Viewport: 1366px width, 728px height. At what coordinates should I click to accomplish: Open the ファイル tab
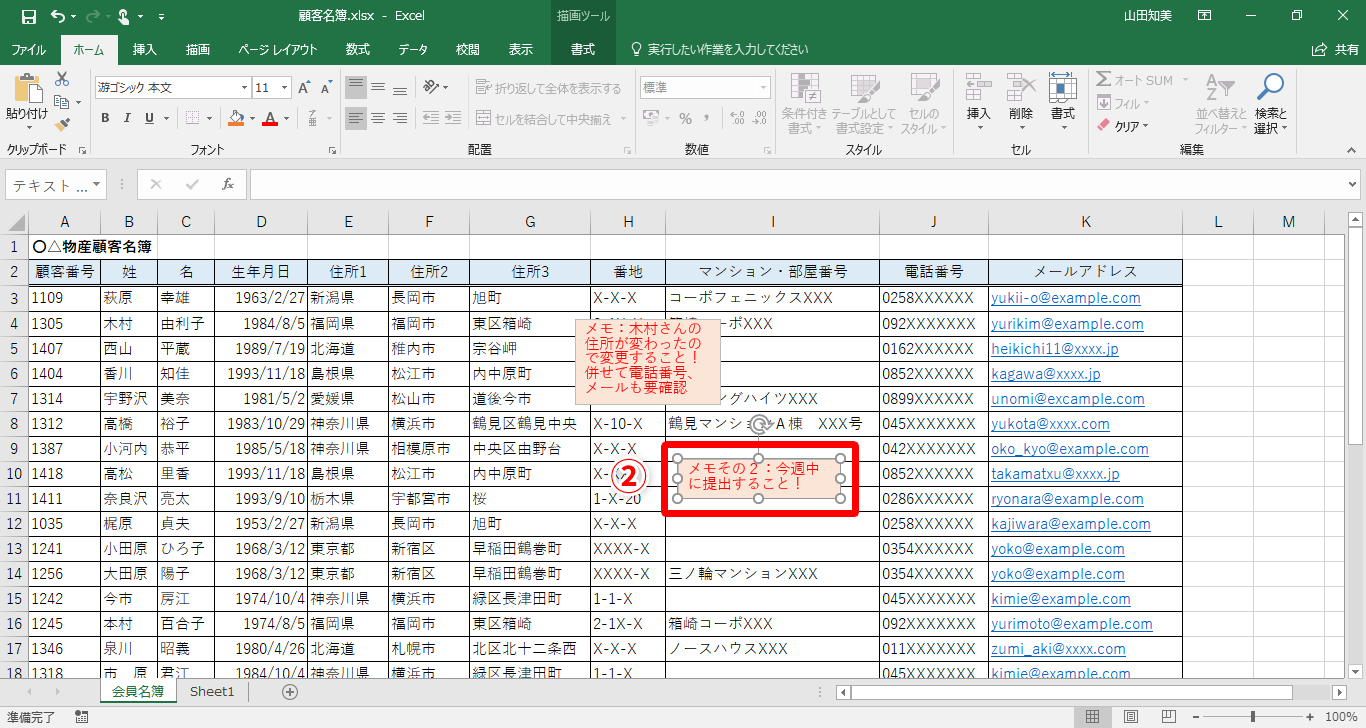(x=28, y=49)
